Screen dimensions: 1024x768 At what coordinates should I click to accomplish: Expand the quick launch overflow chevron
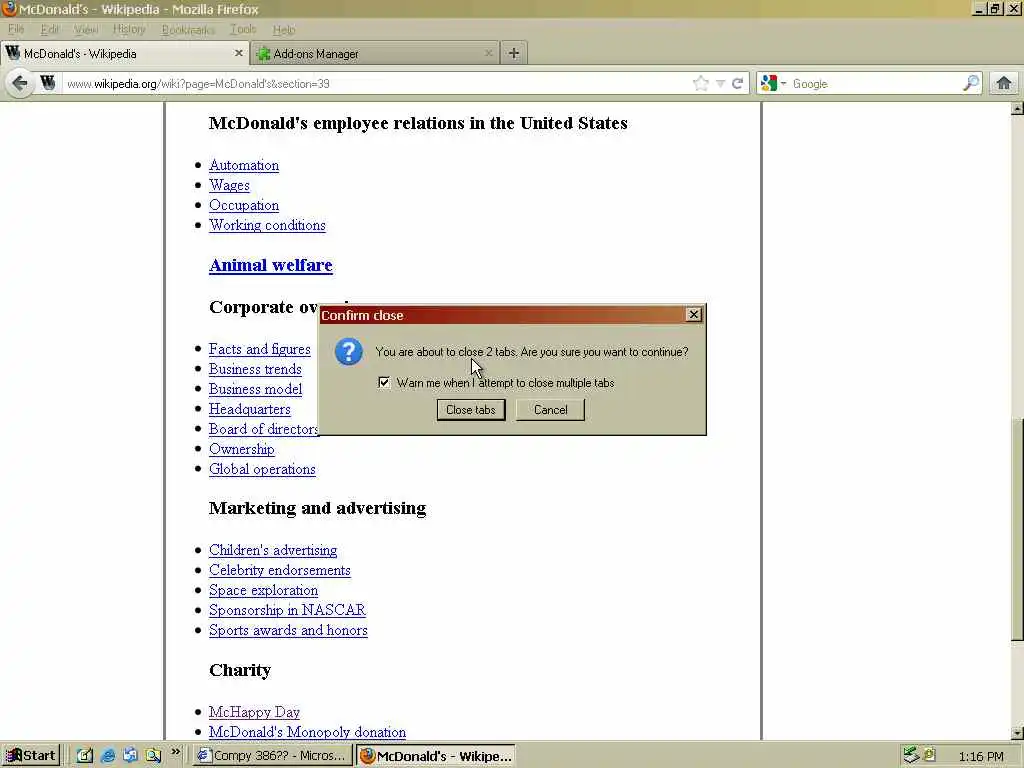coord(175,752)
